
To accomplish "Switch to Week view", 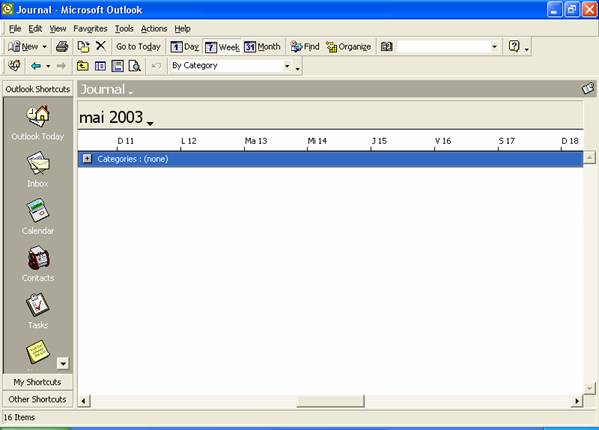I will [222, 47].
